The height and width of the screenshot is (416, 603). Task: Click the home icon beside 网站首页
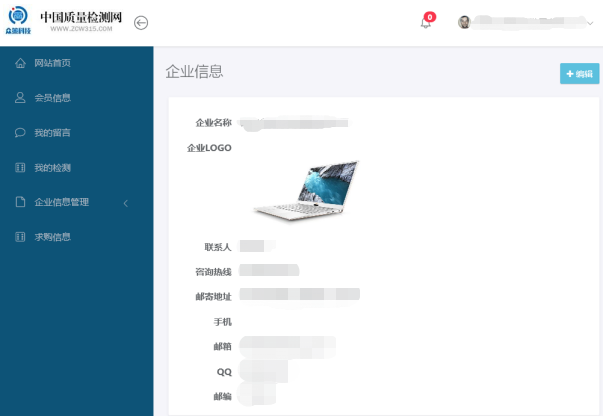(x=20, y=63)
